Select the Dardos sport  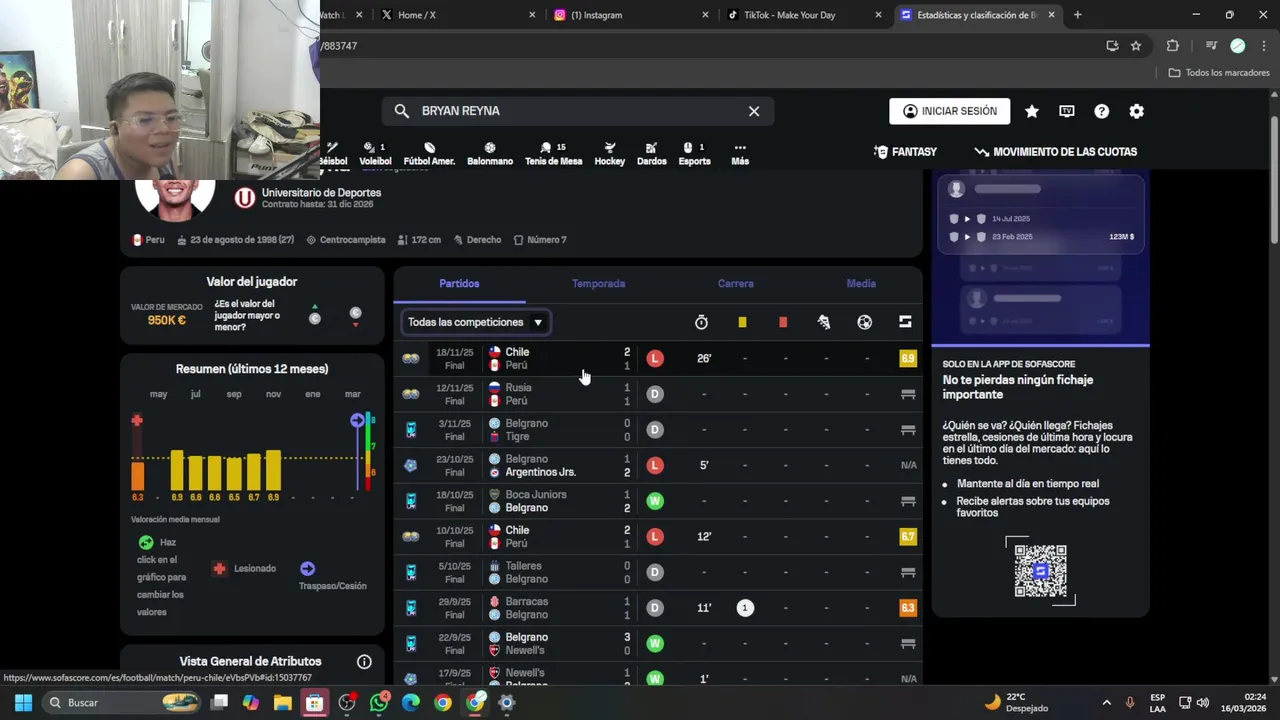[x=651, y=154]
